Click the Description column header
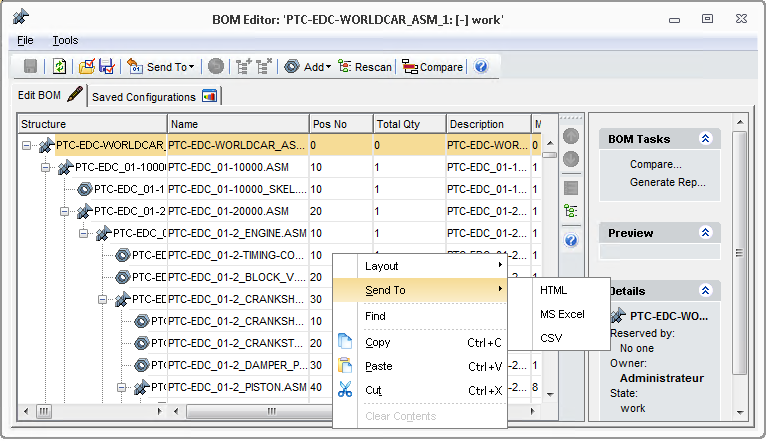 click(x=489, y=124)
